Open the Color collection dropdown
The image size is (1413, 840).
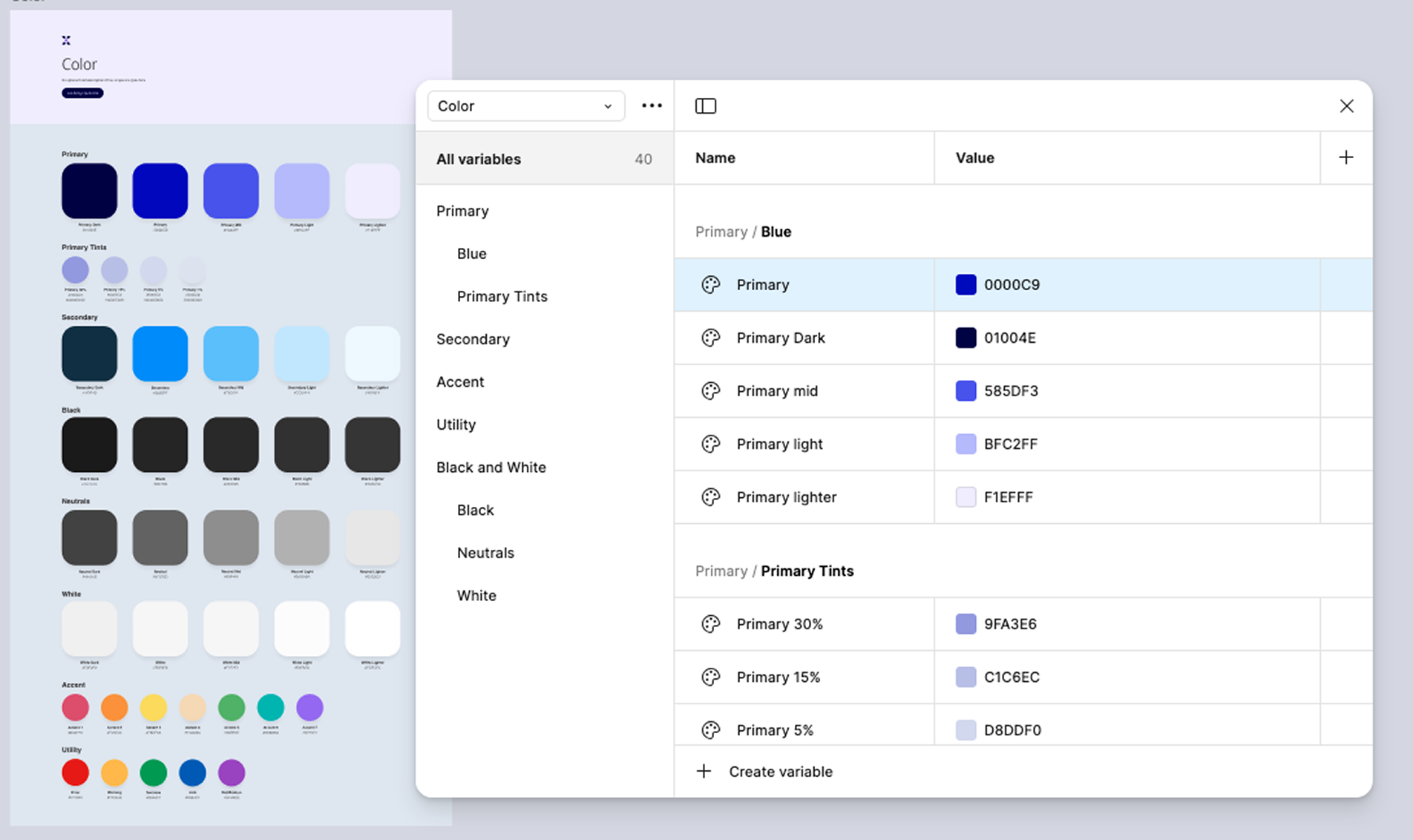pos(525,105)
